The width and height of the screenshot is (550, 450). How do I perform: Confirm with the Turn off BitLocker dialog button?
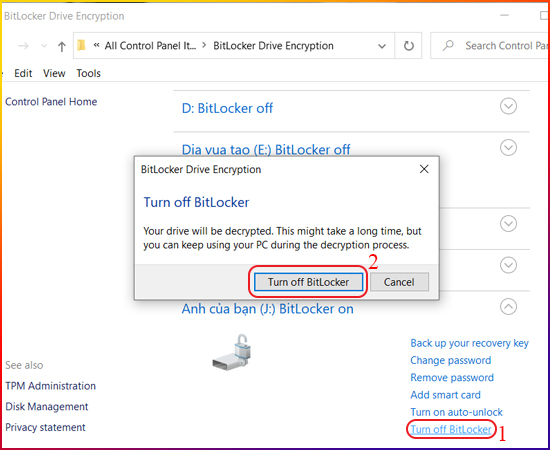tap(308, 282)
